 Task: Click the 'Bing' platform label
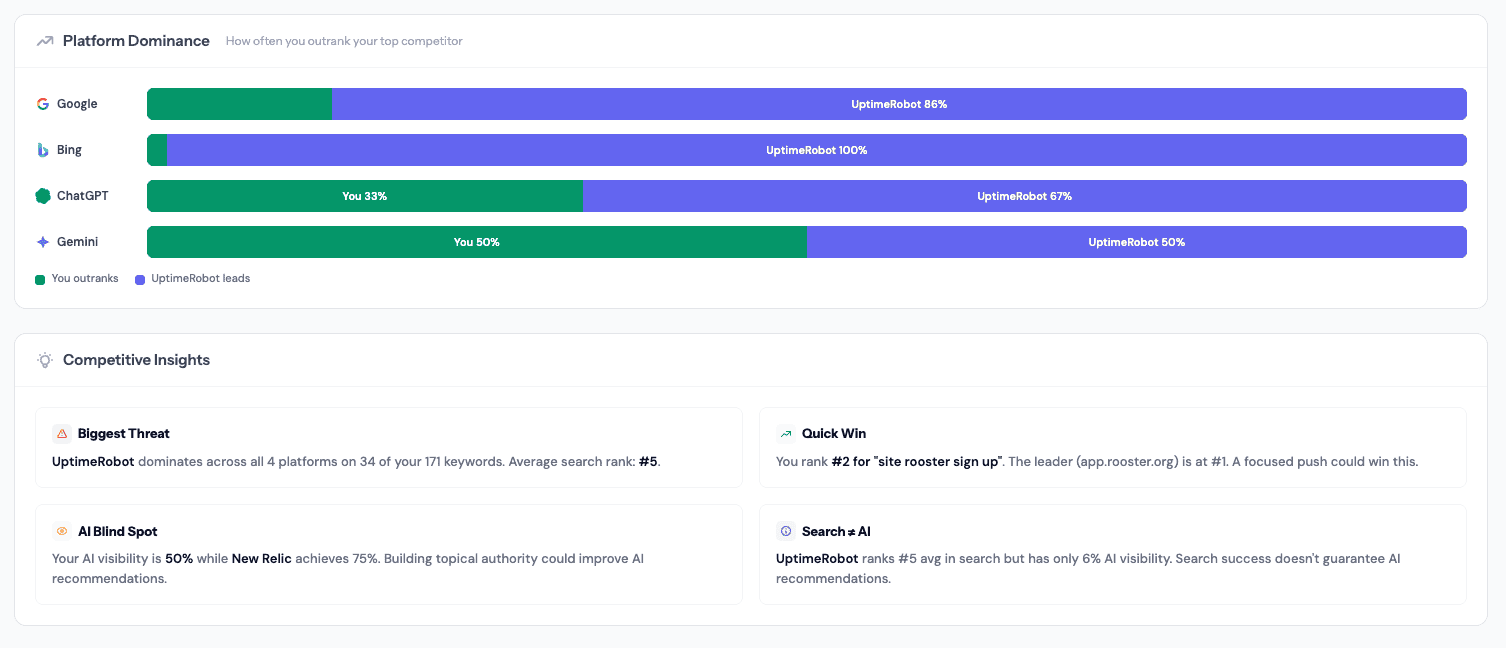(x=69, y=150)
